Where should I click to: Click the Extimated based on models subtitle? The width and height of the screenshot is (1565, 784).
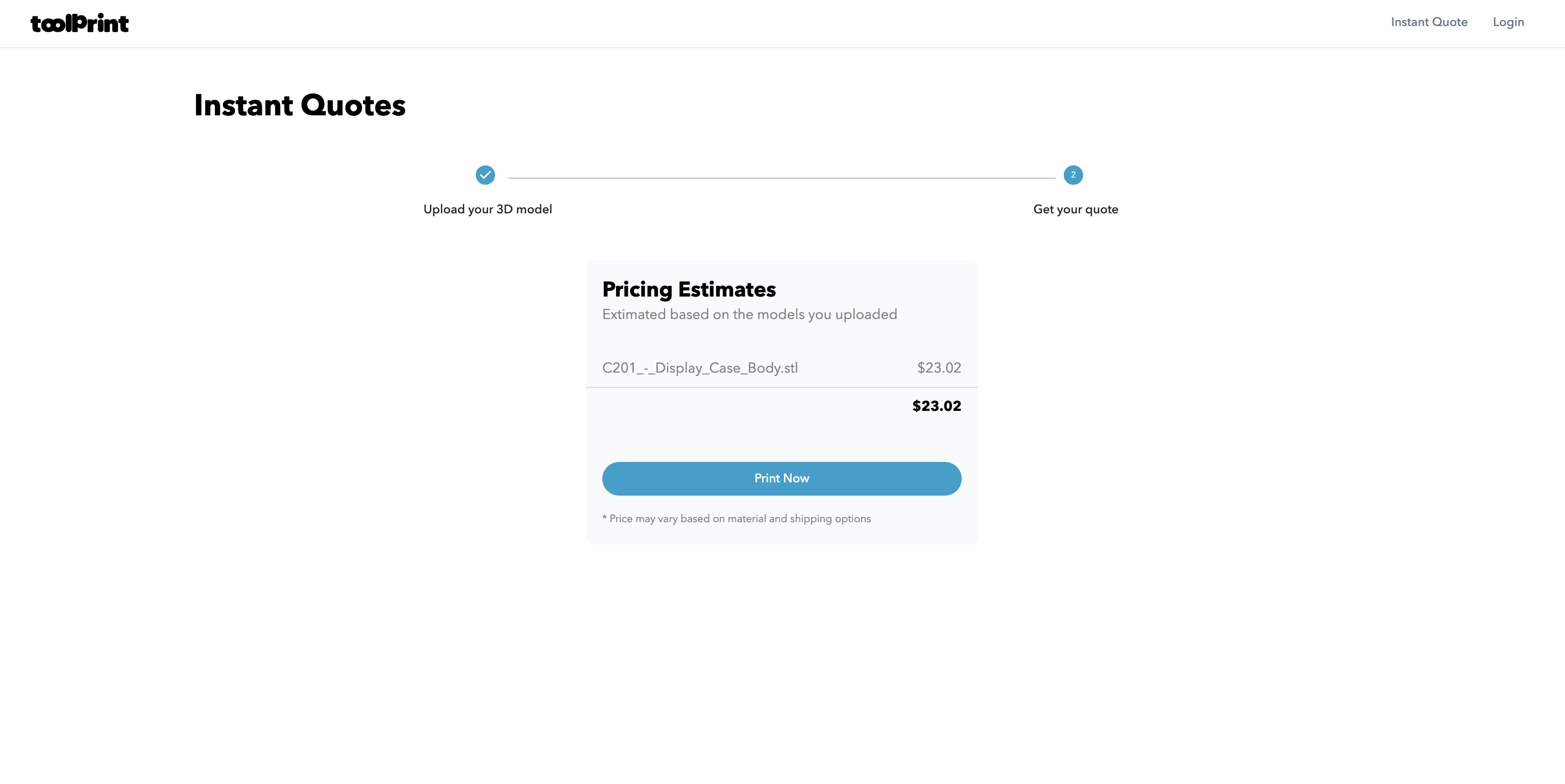(x=749, y=314)
